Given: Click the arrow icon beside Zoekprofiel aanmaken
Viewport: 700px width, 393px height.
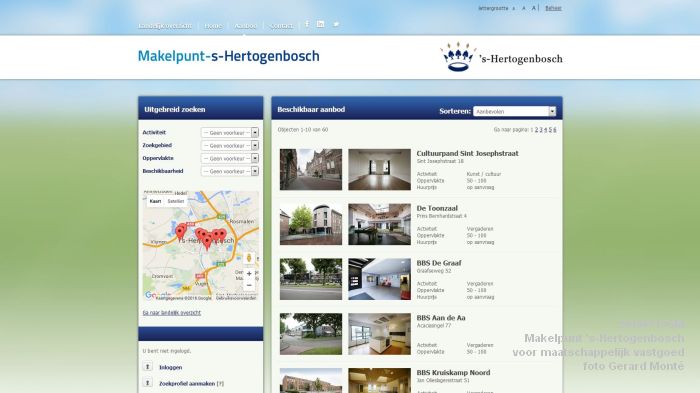Looking at the screenshot, I should (x=148, y=383).
